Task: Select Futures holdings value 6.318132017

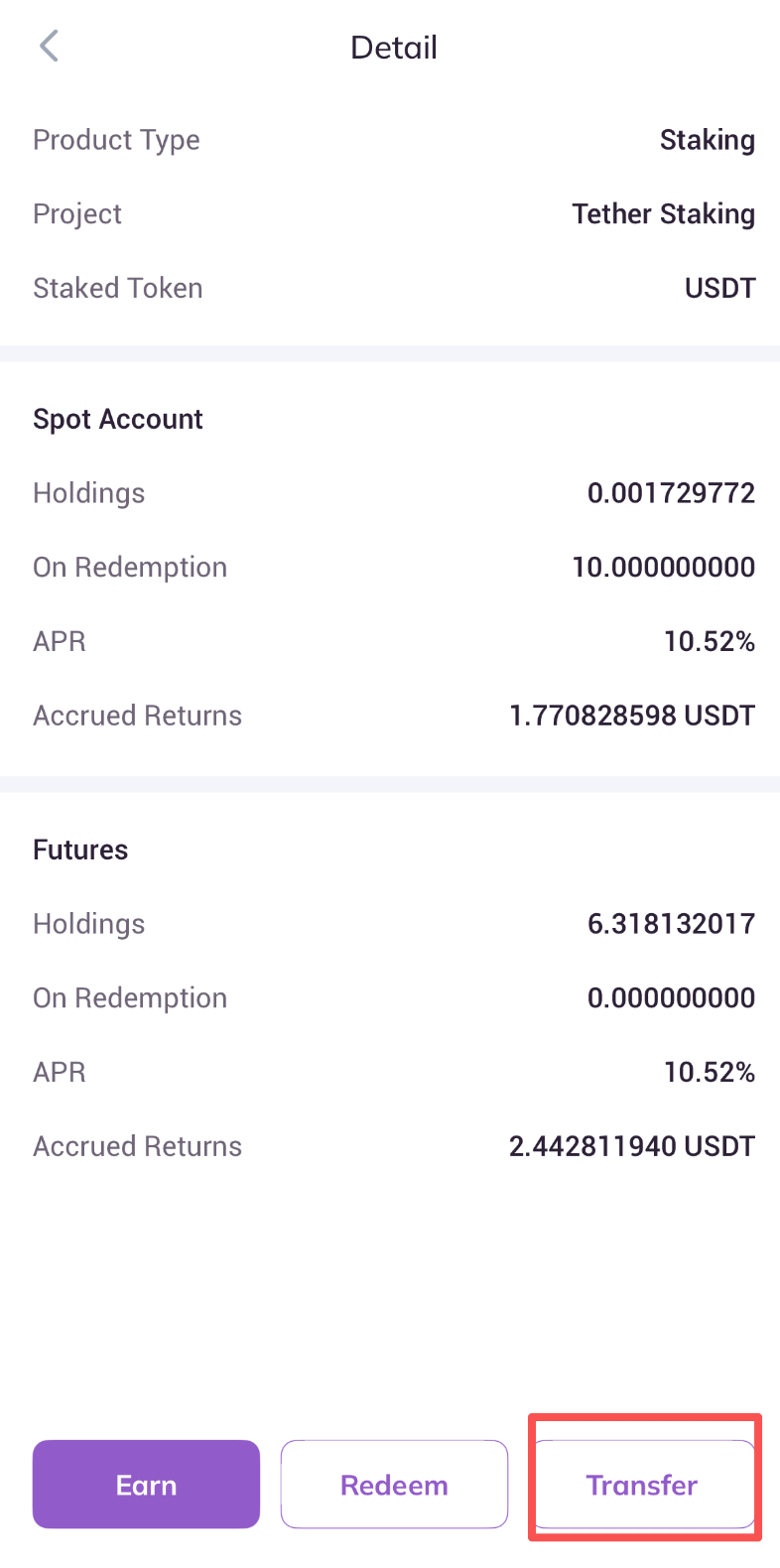Action: click(x=671, y=924)
